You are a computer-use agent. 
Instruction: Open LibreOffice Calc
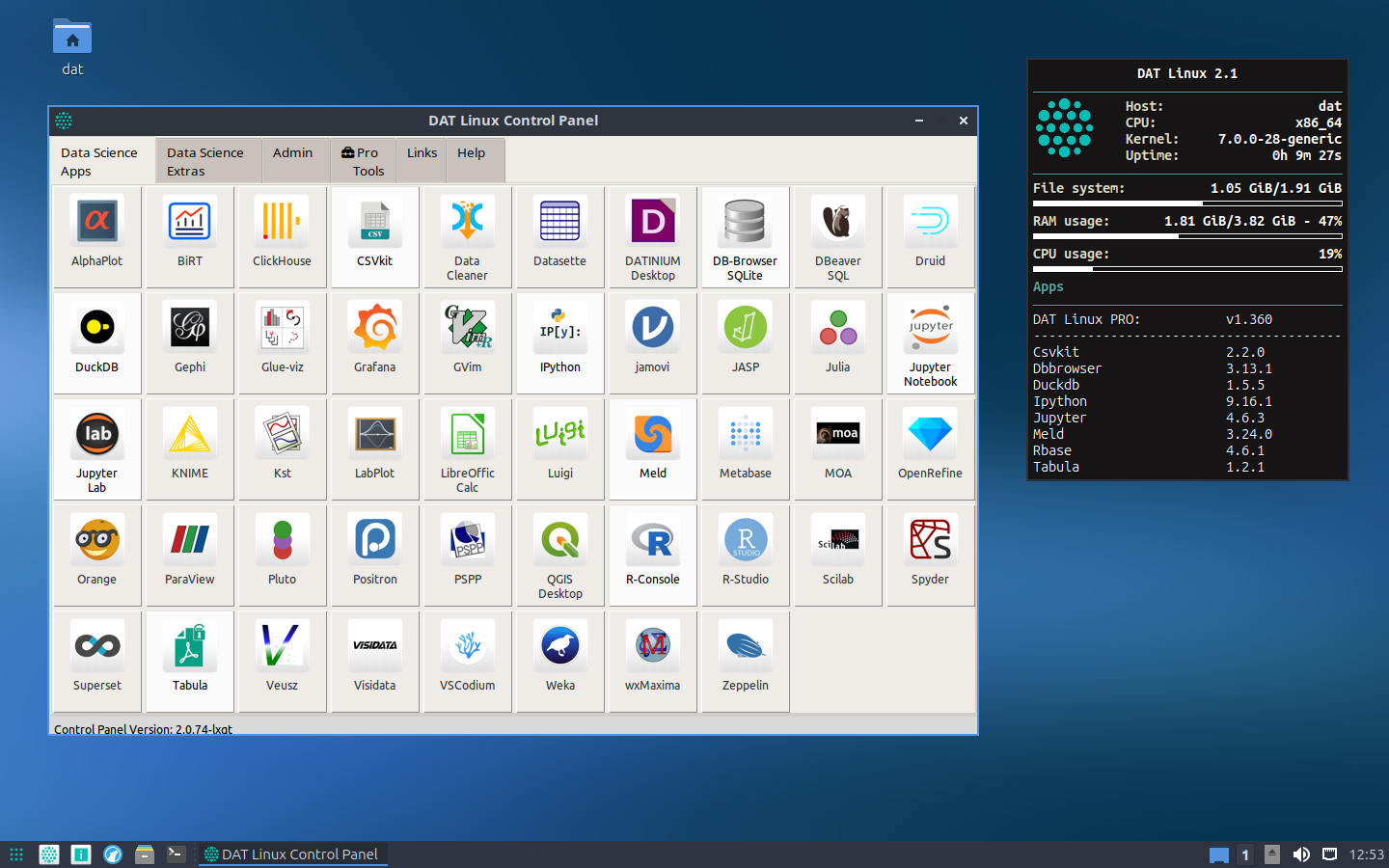468,449
